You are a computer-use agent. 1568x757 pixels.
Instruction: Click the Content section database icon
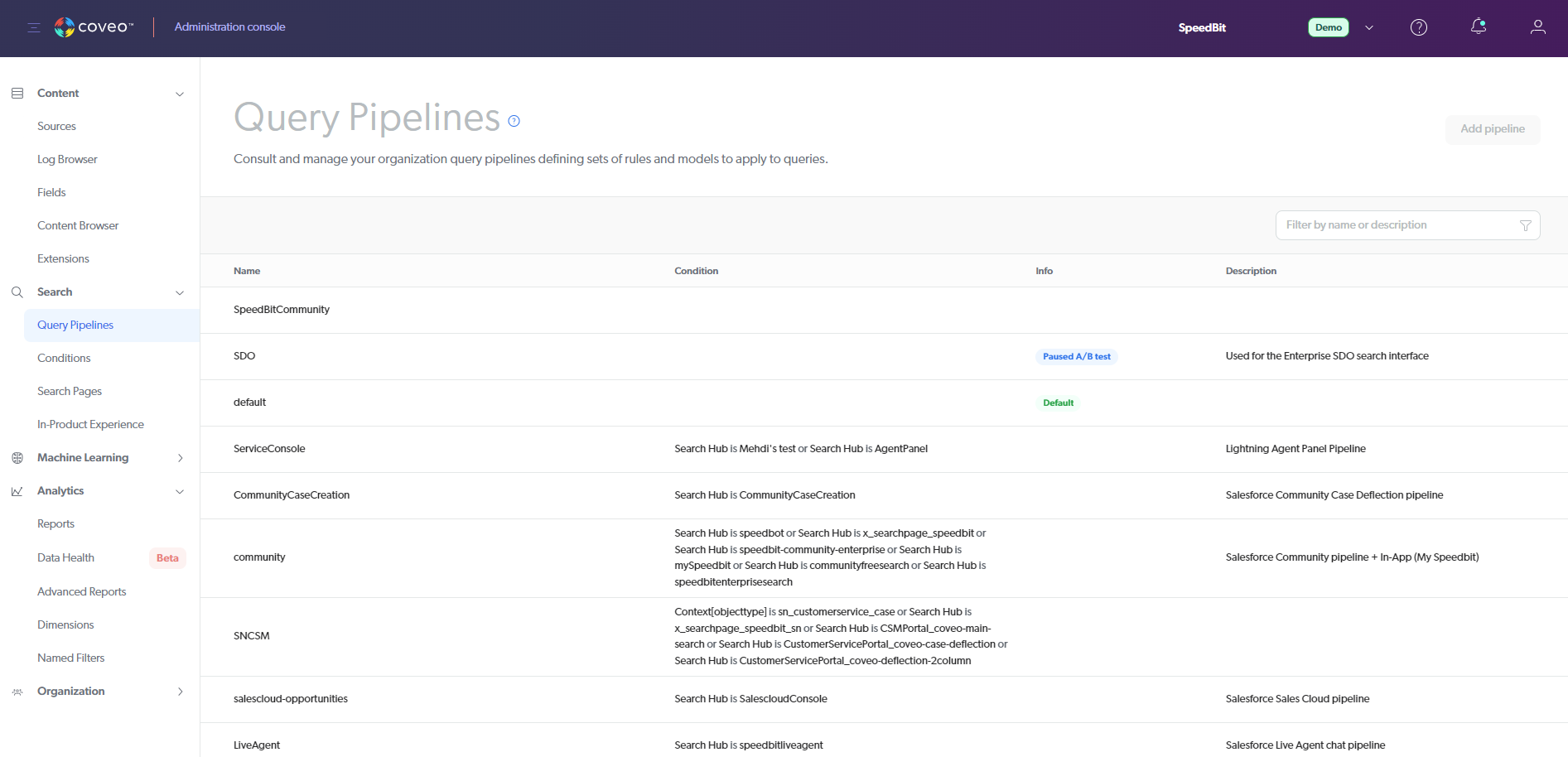(x=17, y=93)
